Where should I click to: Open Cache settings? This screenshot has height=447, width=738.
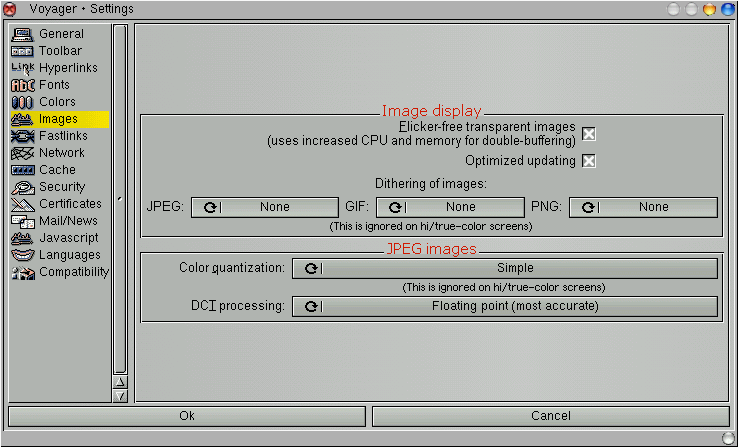point(60,170)
